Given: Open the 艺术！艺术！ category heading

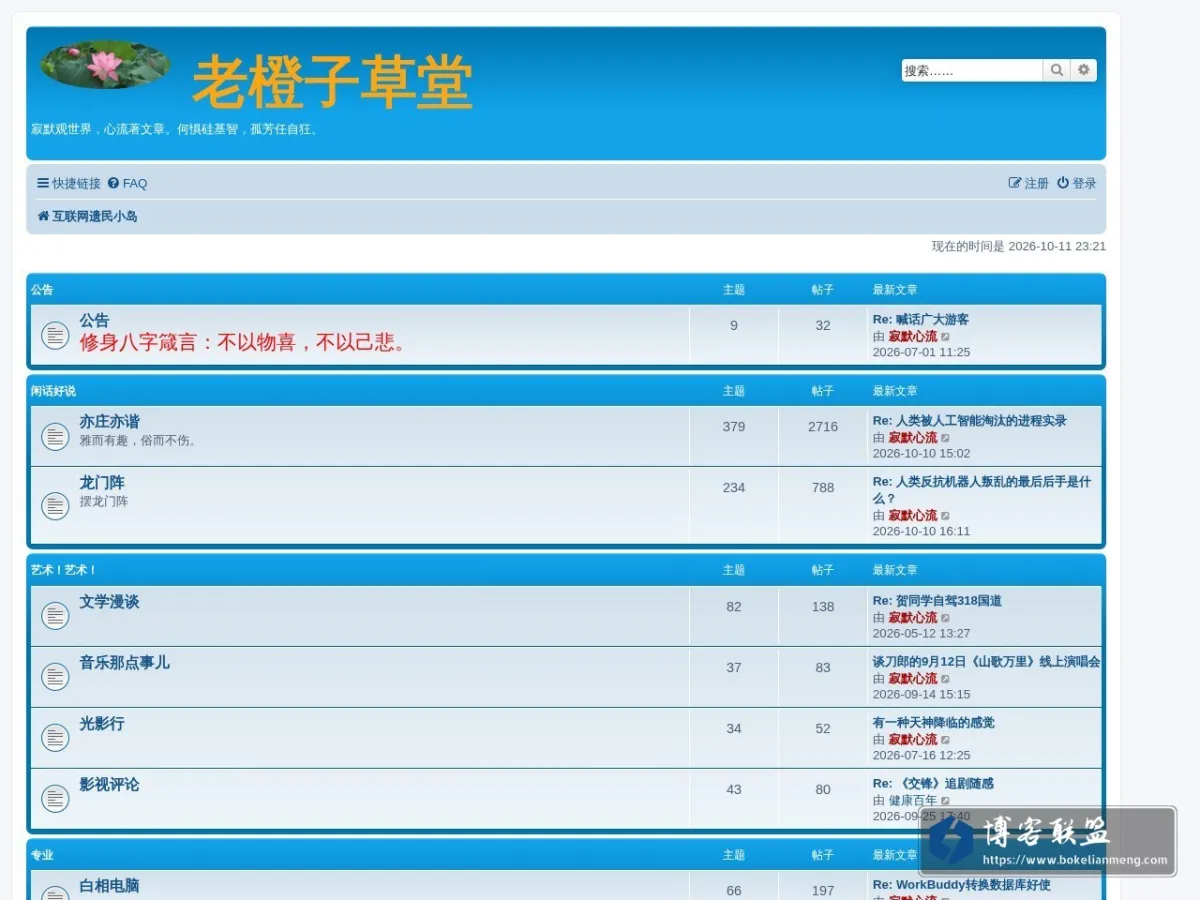Looking at the screenshot, I should 63,570.
